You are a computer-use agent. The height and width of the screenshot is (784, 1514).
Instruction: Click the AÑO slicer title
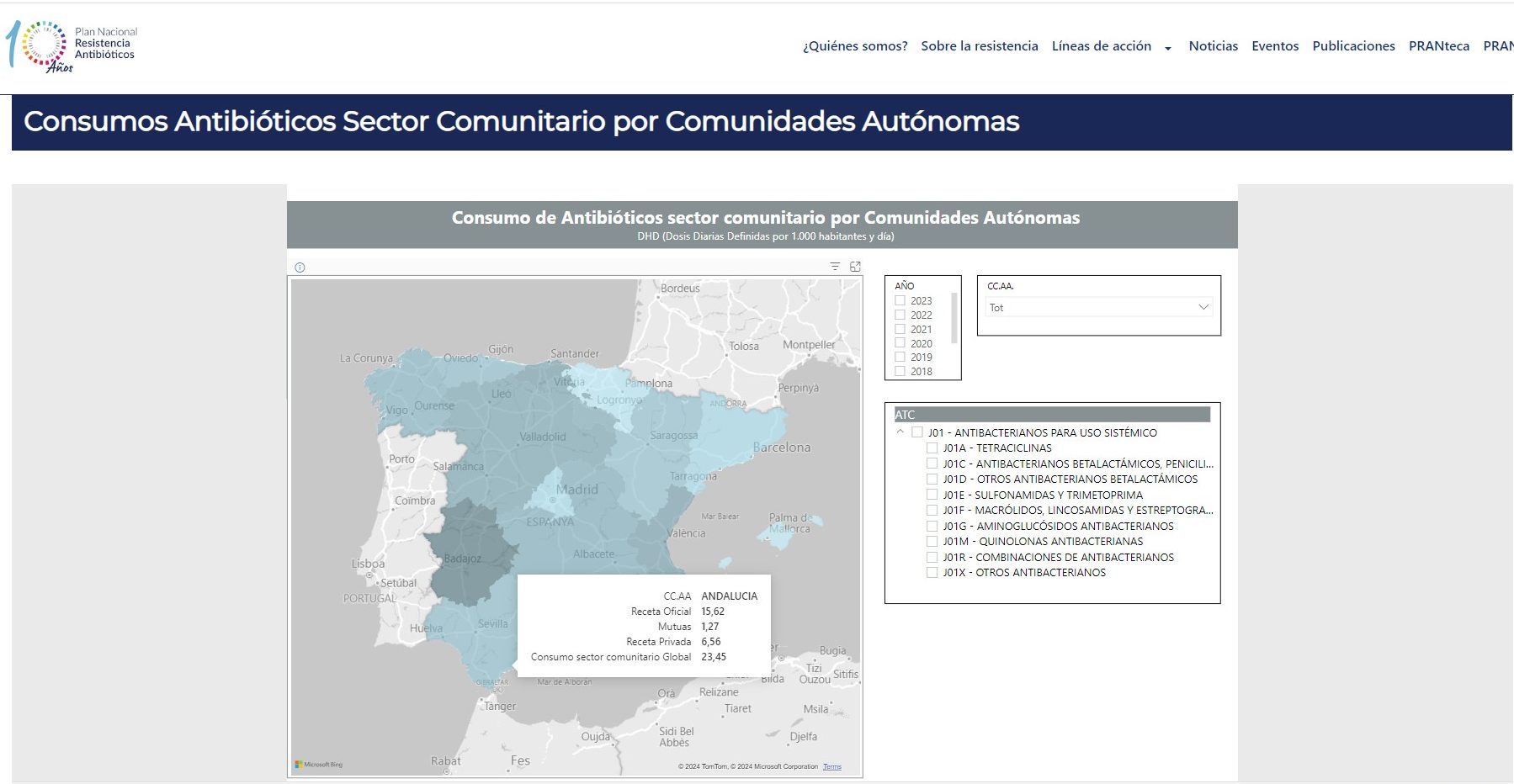click(x=904, y=286)
